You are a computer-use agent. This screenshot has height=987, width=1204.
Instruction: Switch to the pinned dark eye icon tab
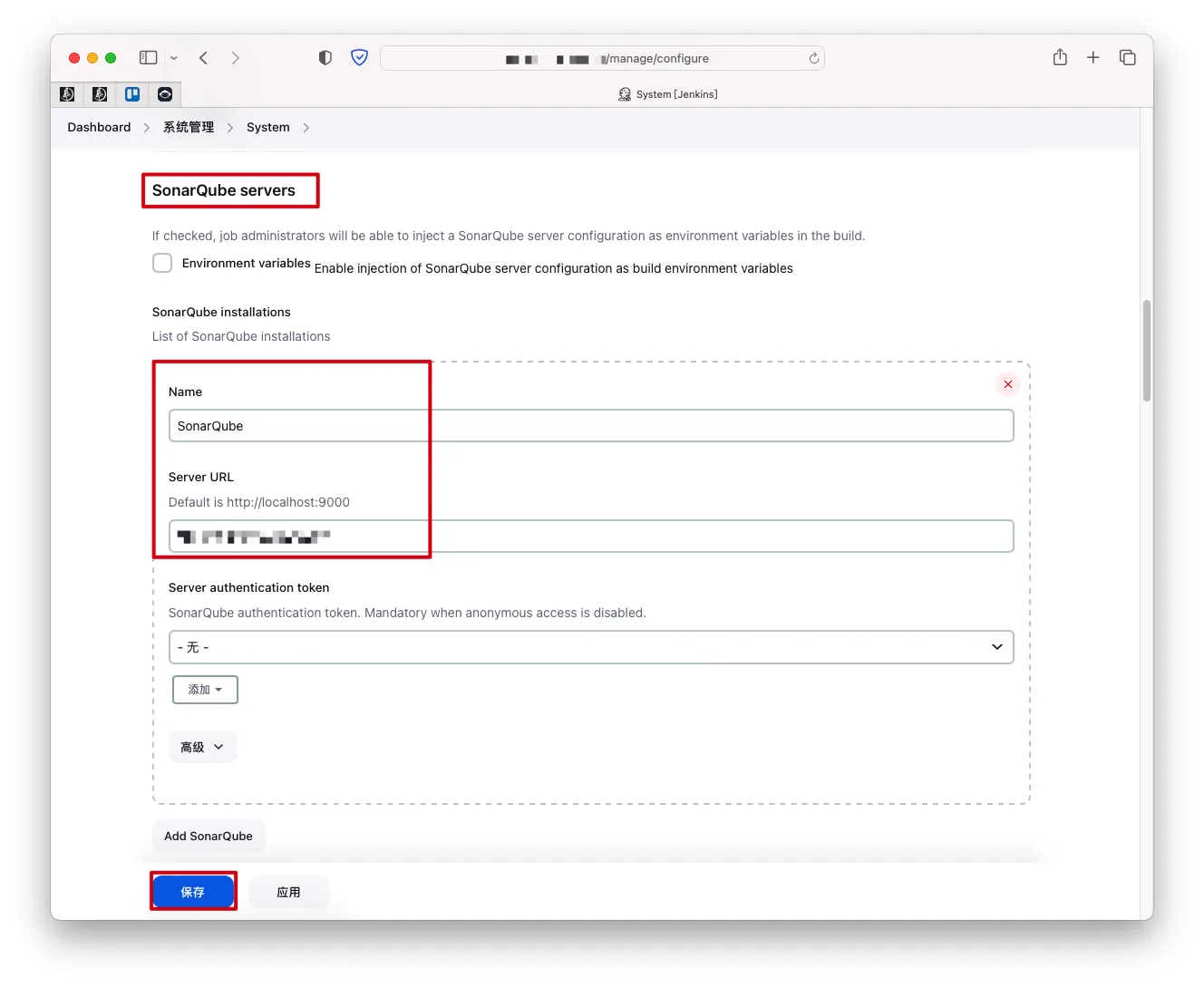point(165,94)
